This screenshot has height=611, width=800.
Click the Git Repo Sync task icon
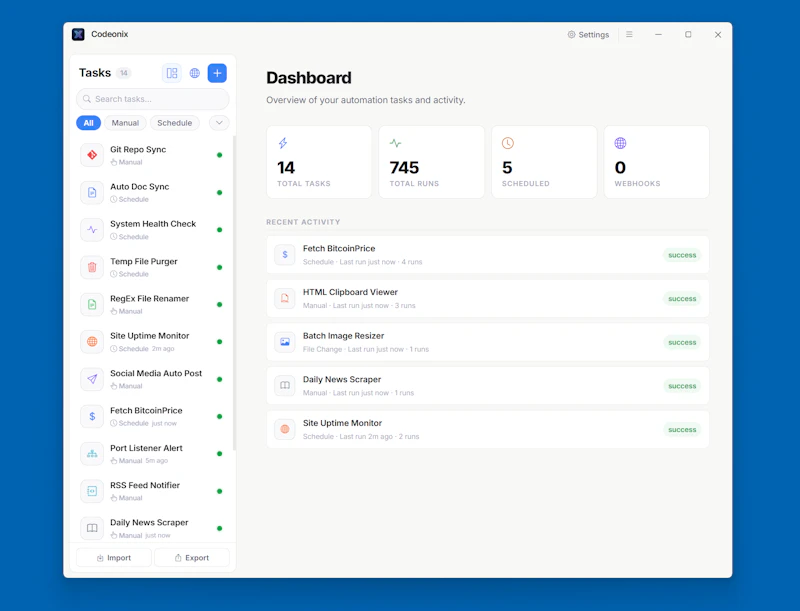[92, 155]
